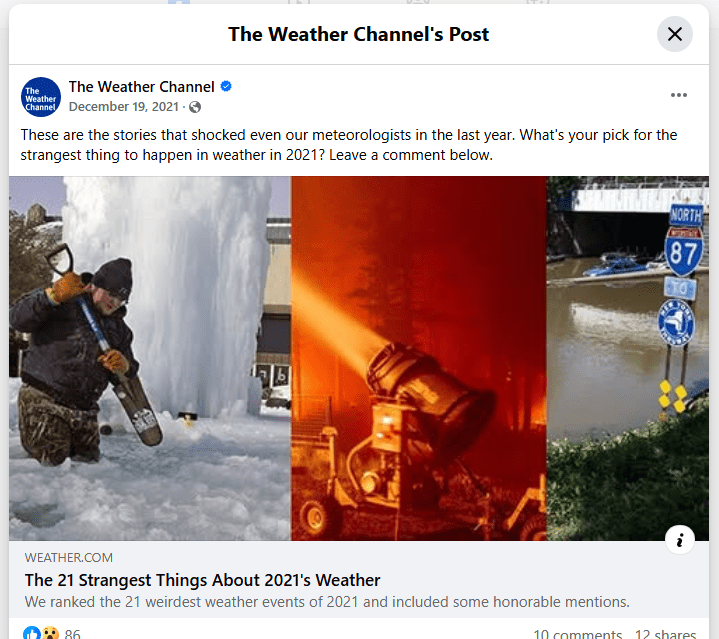Click the article description text
Screen dimensions: 719x639
pos(327,601)
